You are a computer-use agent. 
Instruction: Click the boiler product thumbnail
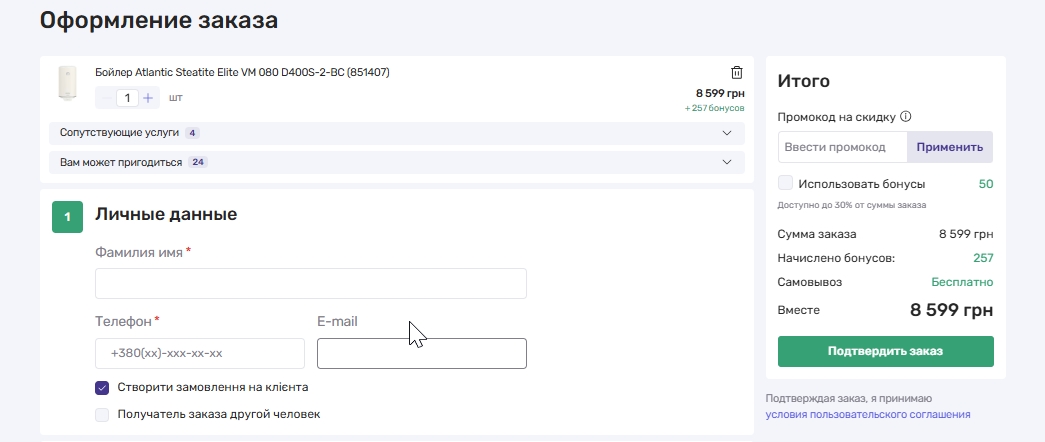[x=68, y=86]
